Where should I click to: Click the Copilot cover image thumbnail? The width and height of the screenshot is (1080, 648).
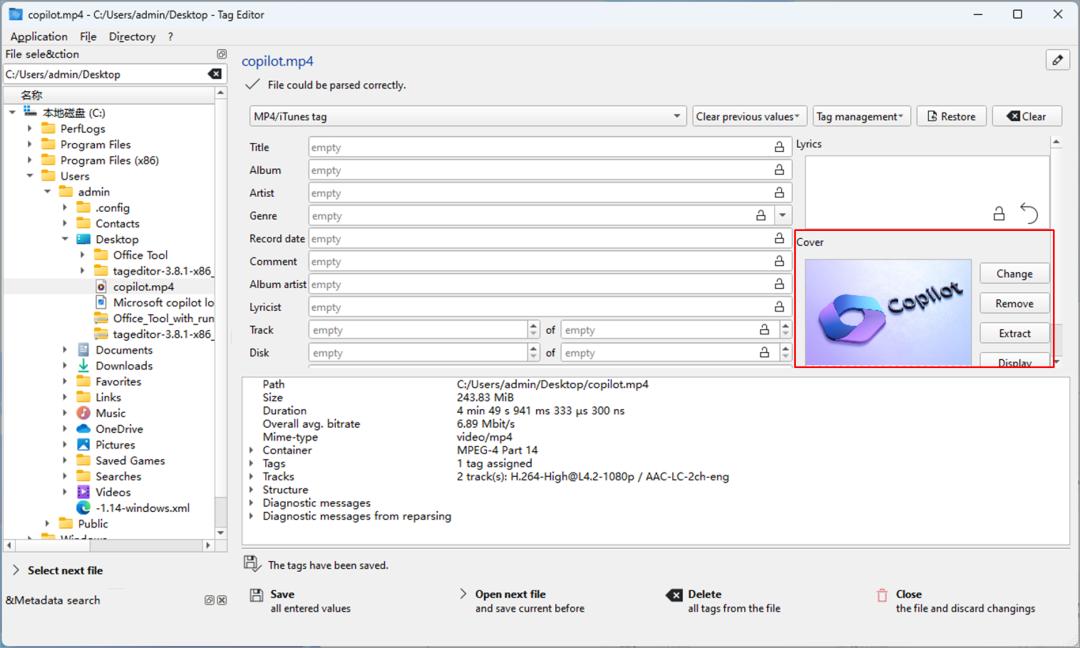887,312
